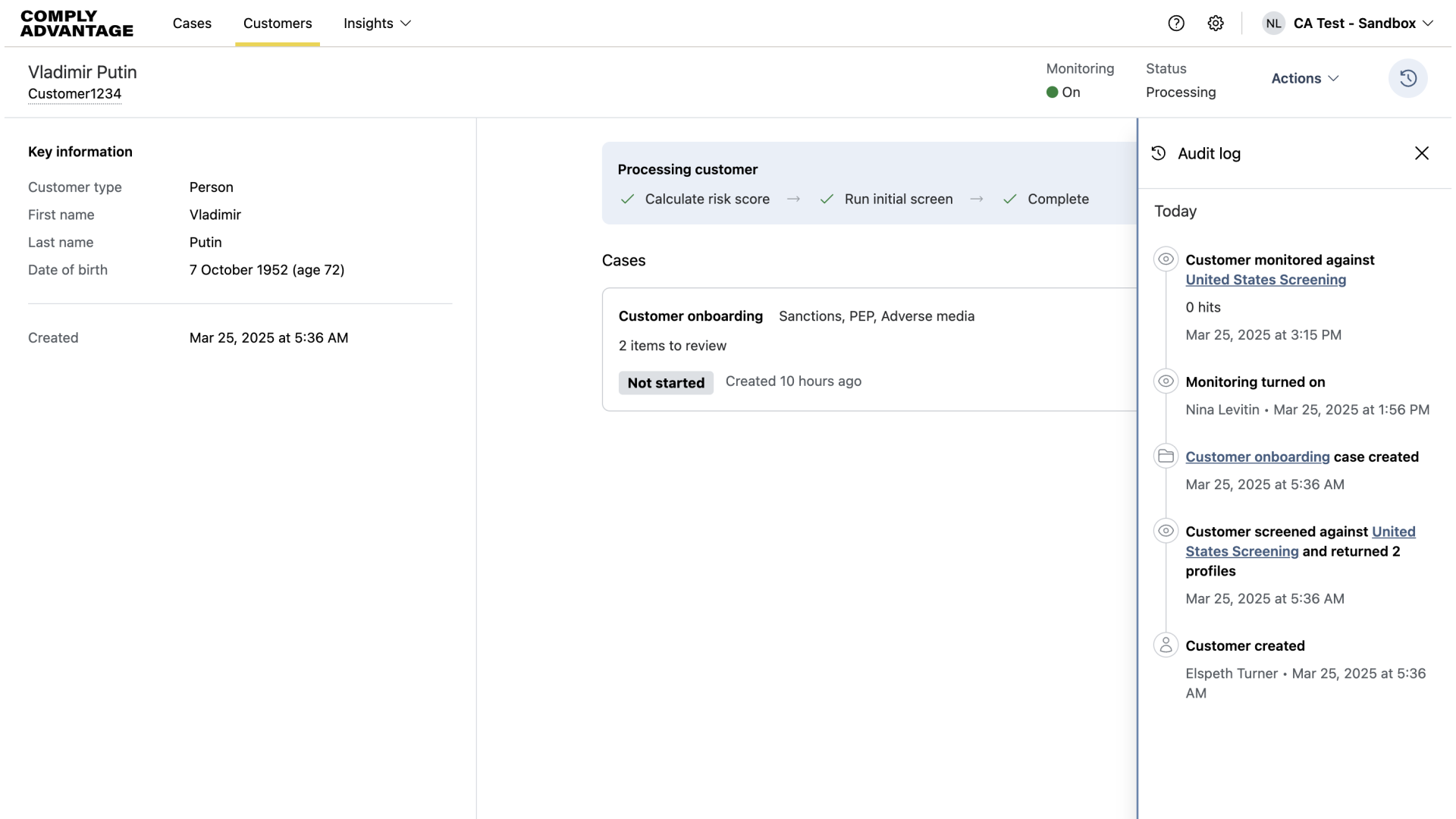Open the help question mark icon
The width and height of the screenshot is (1456, 819).
click(1176, 24)
